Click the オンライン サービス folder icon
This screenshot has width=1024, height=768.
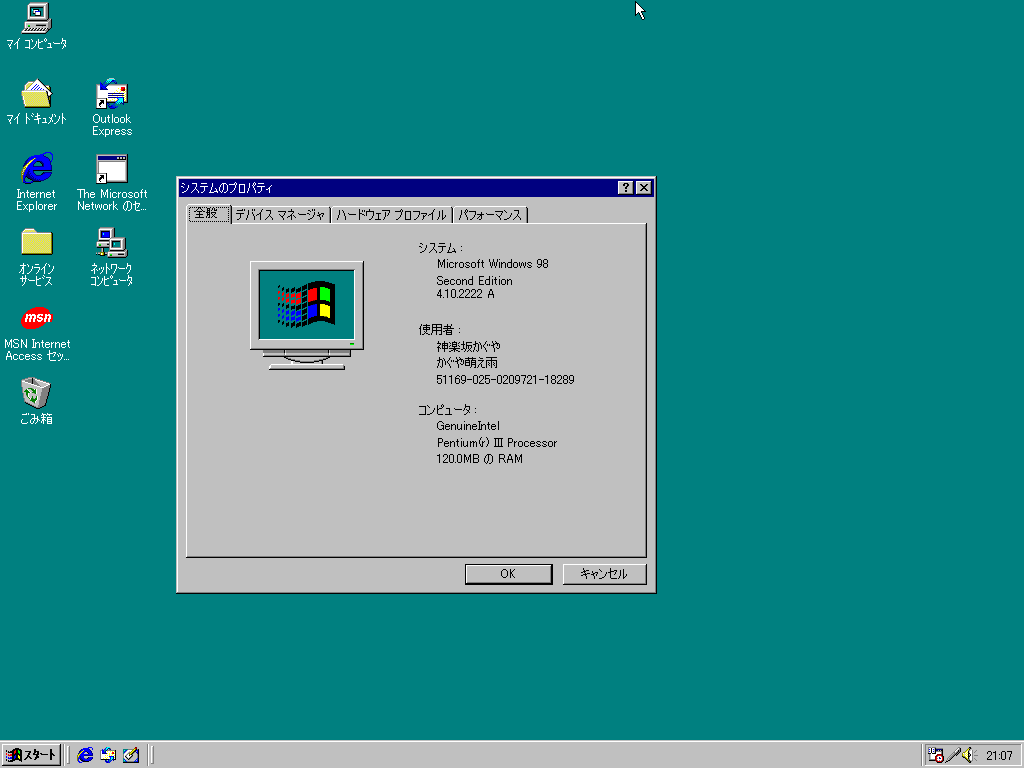click(36, 243)
